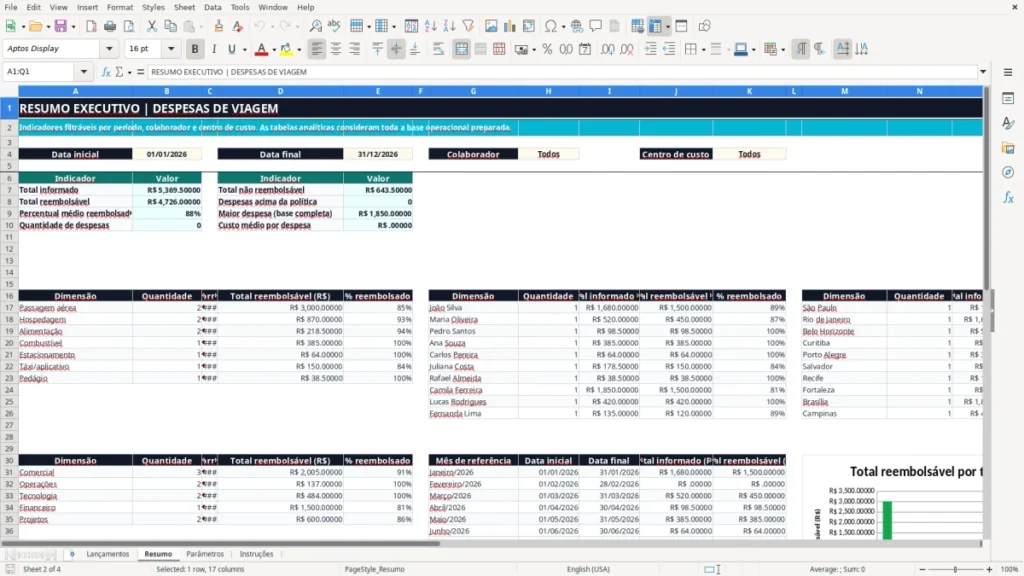Open the font name dropdown
1024x576 pixels.
pos(109,48)
